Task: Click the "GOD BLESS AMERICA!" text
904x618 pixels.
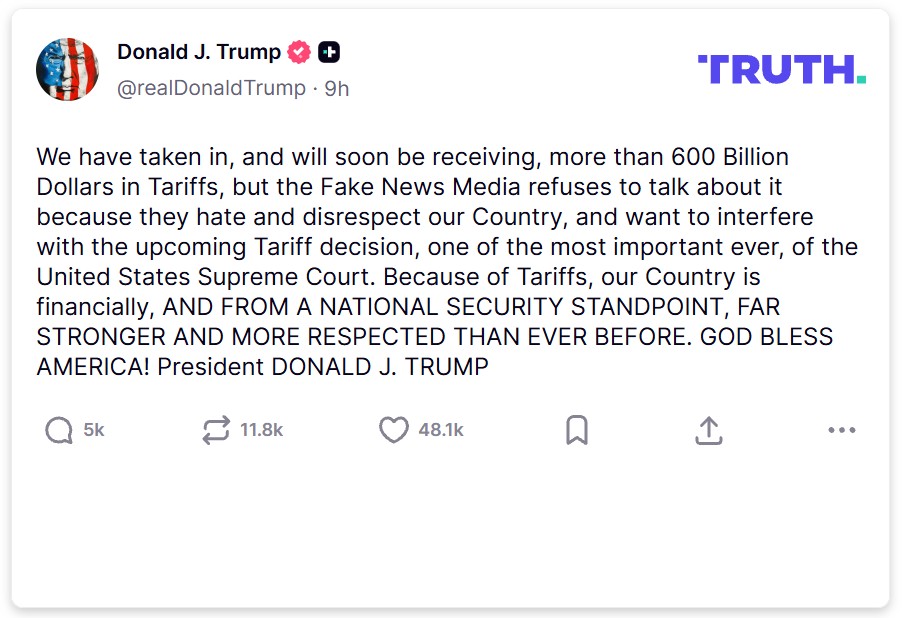Action: pos(766,337)
